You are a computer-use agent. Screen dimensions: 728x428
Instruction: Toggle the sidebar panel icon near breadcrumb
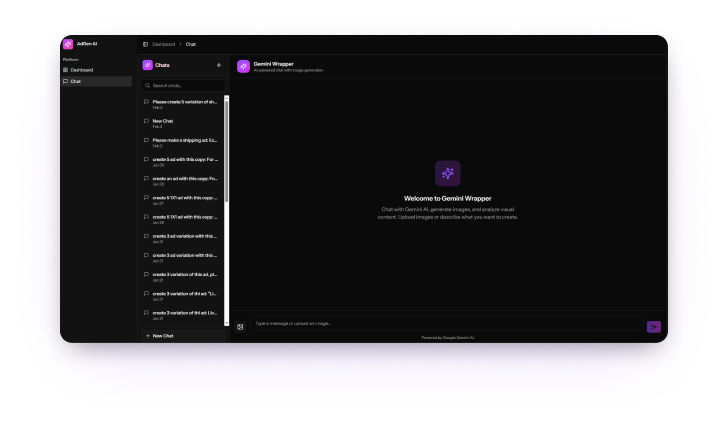coord(145,44)
